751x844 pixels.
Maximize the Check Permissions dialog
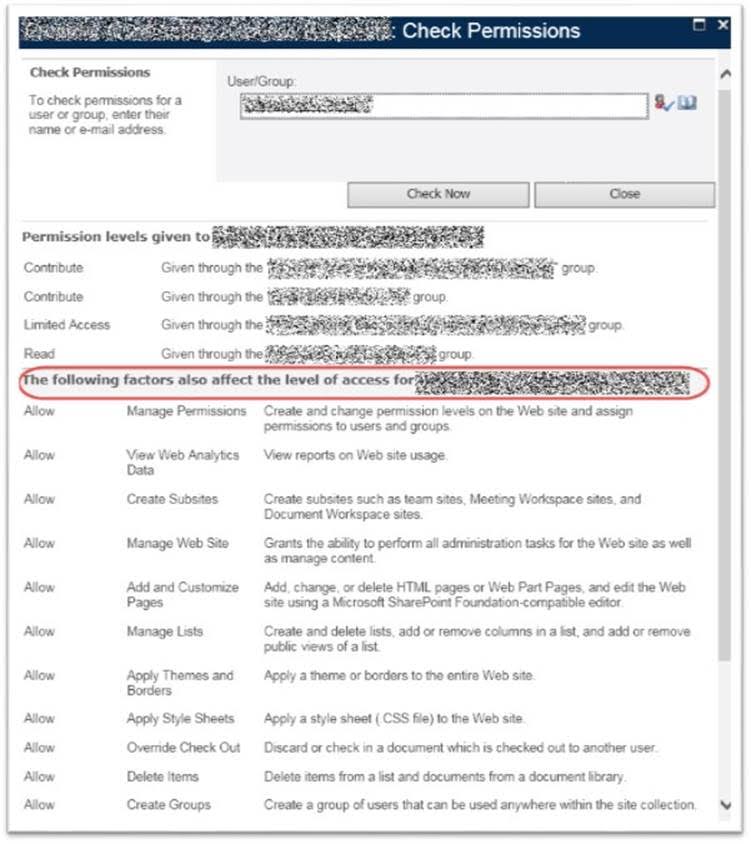pos(700,25)
